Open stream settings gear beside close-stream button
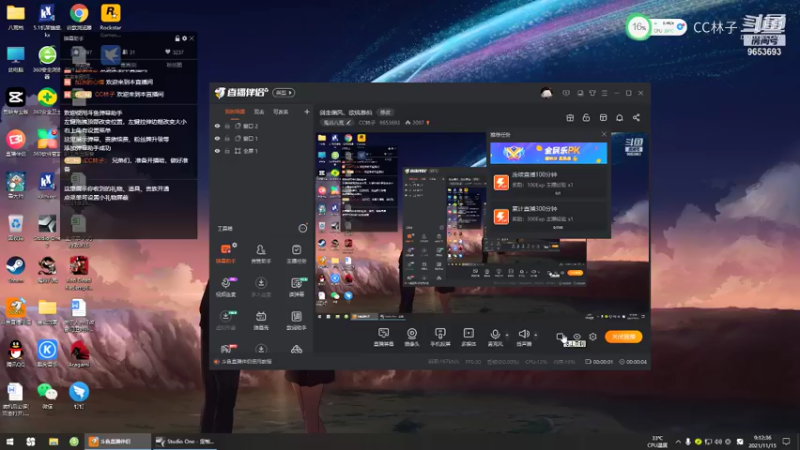 pyautogui.click(x=593, y=337)
